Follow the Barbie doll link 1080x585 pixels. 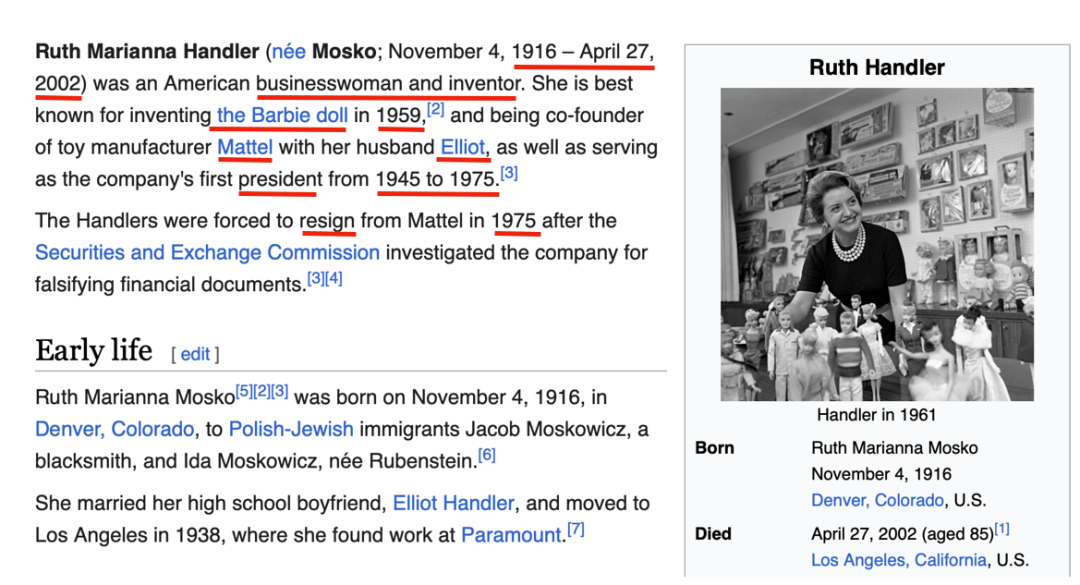[282, 115]
